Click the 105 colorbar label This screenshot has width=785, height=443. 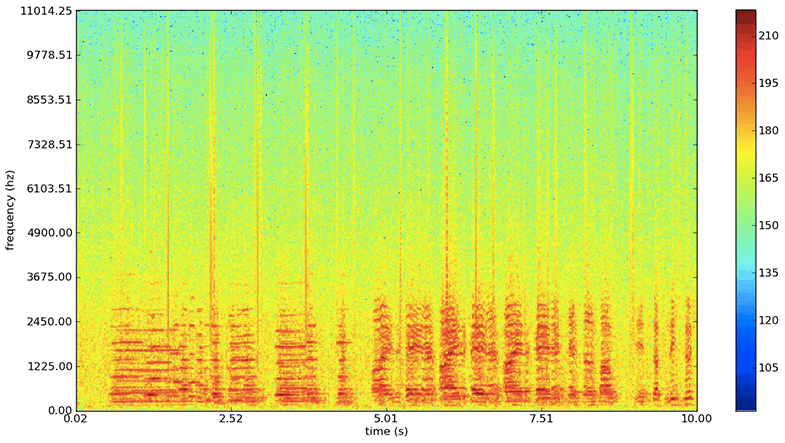pyautogui.click(x=768, y=368)
